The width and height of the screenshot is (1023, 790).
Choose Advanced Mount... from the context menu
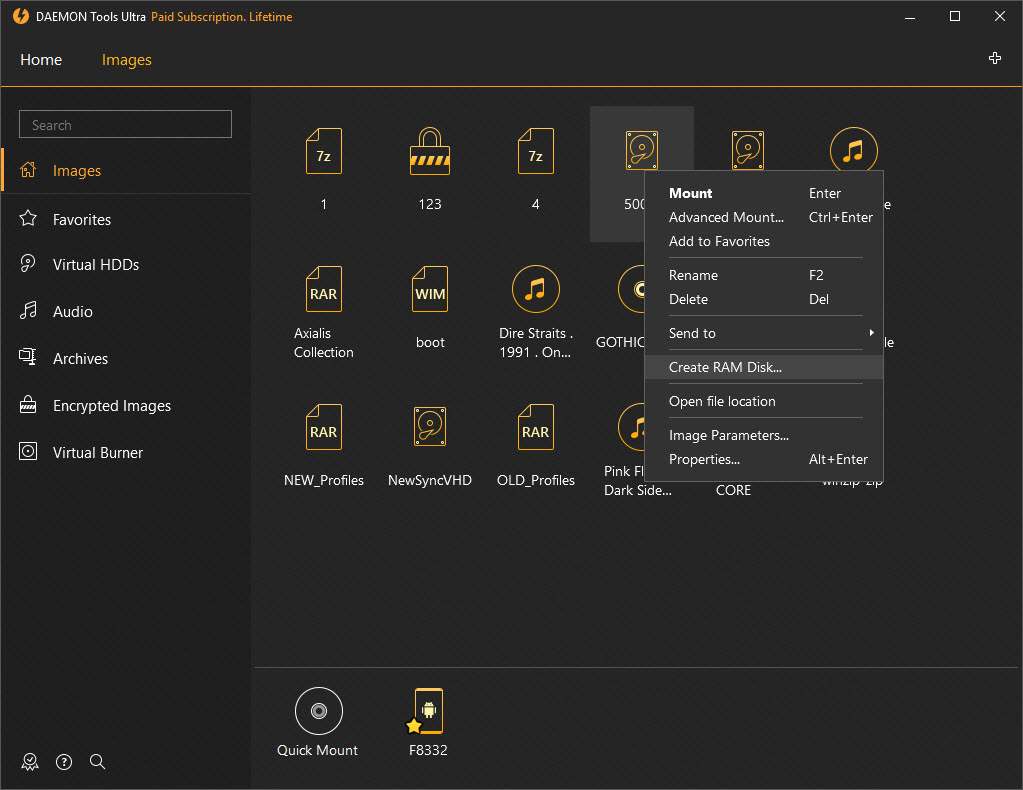(x=763, y=217)
